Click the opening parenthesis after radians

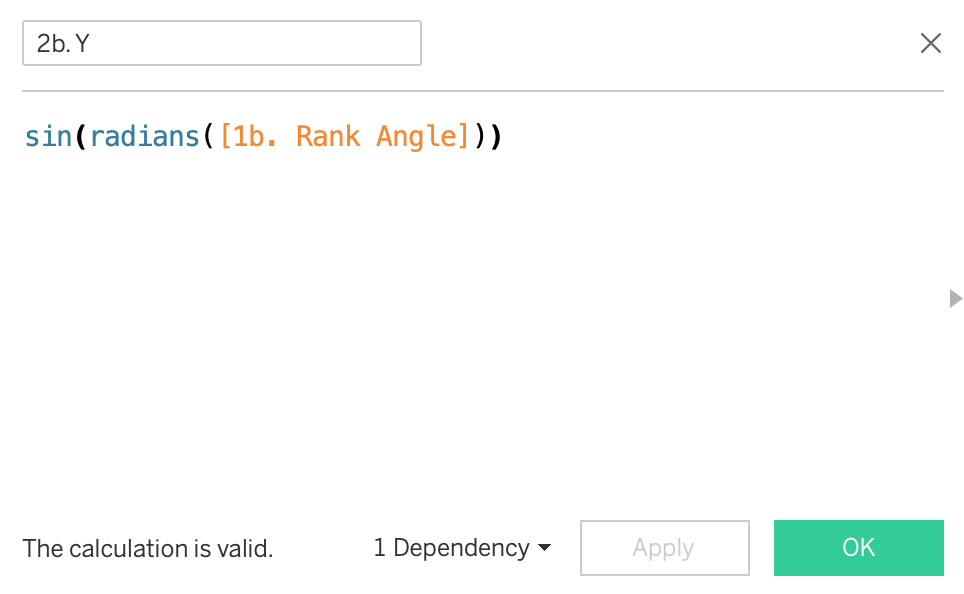[x=209, y=136]
